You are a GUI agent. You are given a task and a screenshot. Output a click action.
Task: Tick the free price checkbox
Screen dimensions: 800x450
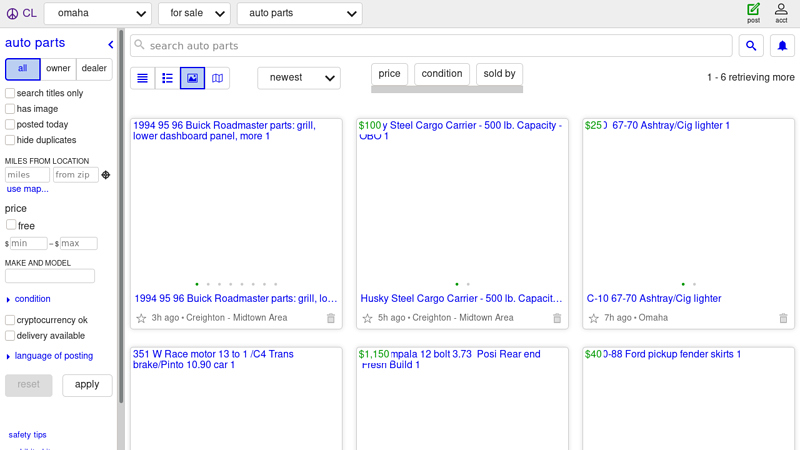click(11, 224)
